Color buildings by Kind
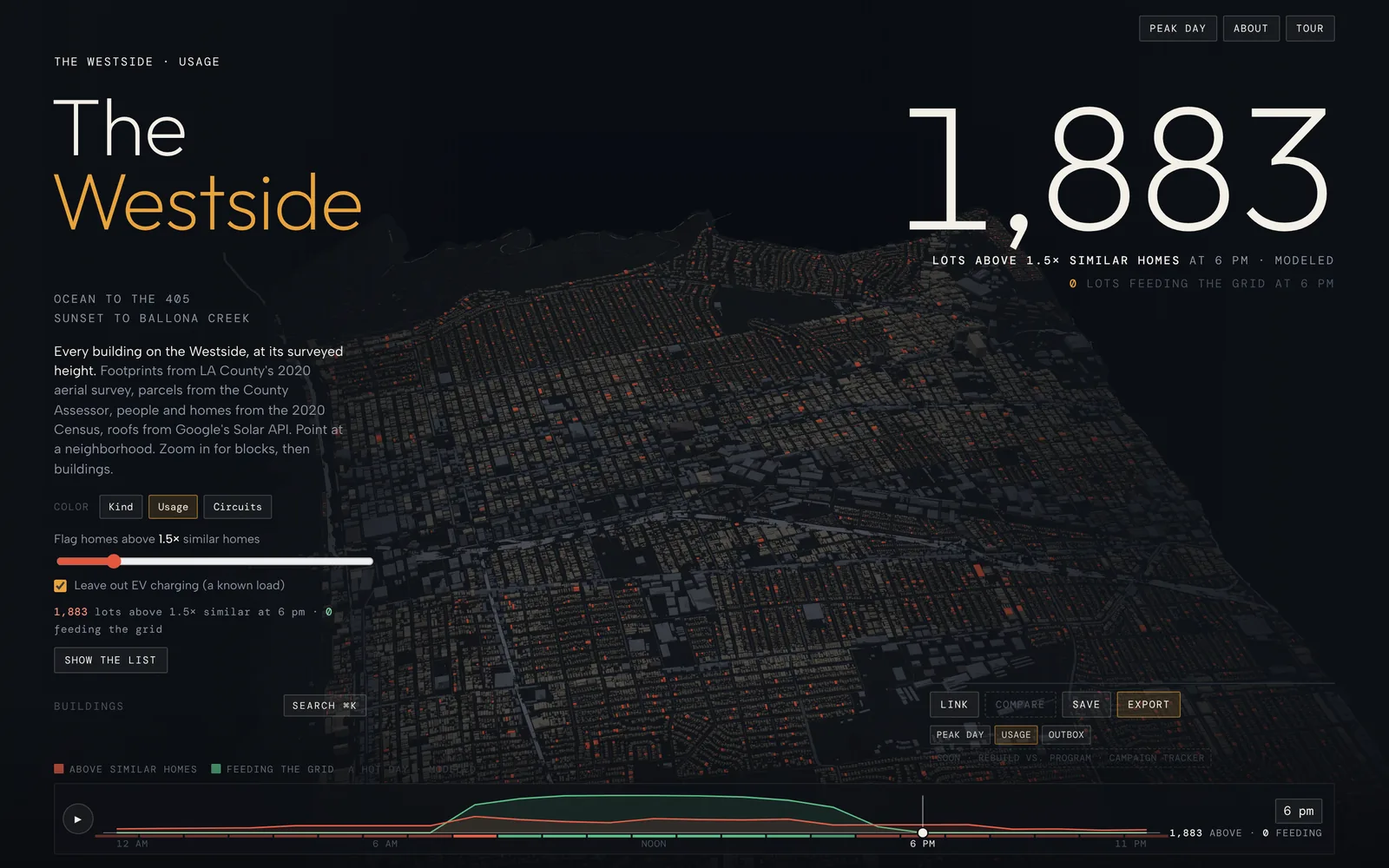 (x=121, y=507)
